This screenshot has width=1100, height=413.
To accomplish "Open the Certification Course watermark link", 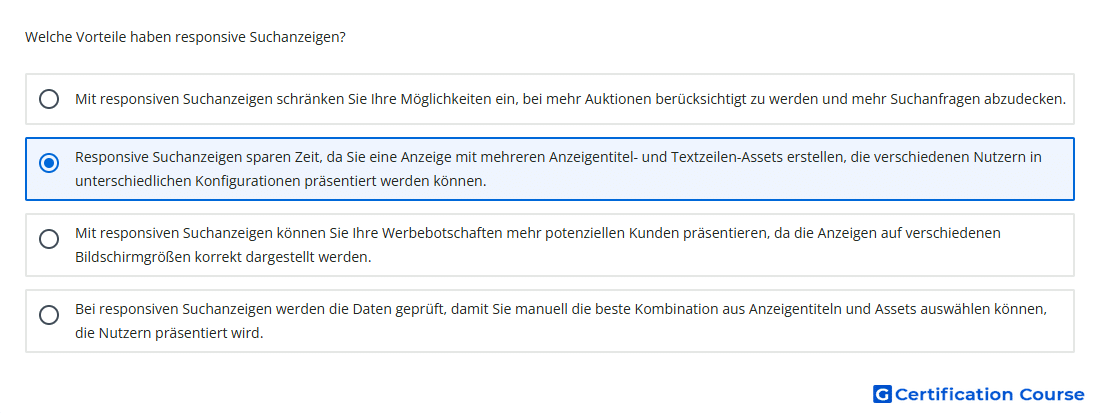I will coord(979,394).
